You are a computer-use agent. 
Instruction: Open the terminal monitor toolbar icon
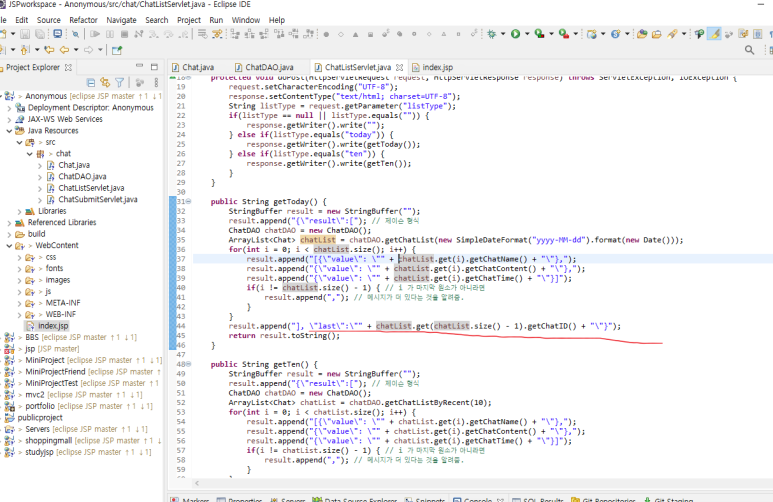click(x=58, y=34)
